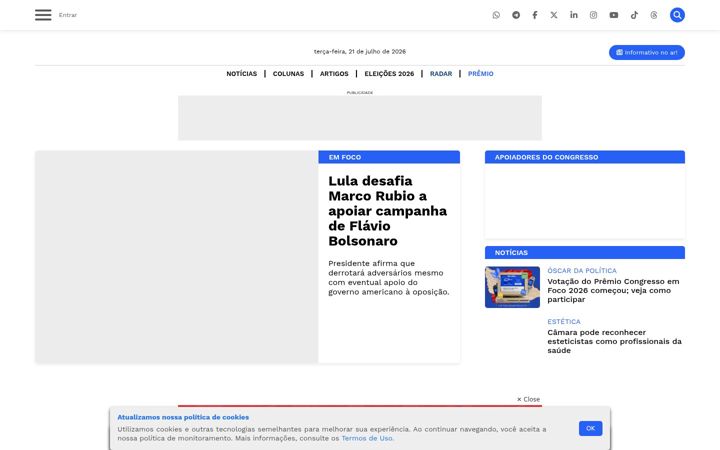Click the EM FOCO section header
The width and height of the screenshot is (720, 450).
(389, 157)
